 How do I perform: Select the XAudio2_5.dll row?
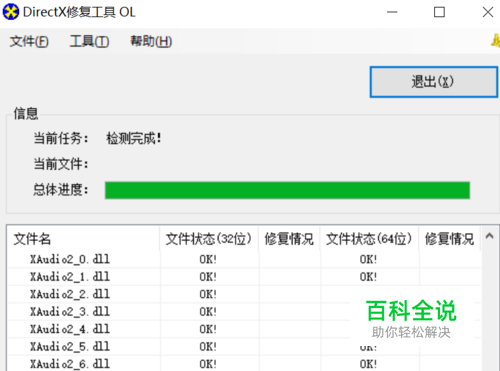[x=244, y=346]
